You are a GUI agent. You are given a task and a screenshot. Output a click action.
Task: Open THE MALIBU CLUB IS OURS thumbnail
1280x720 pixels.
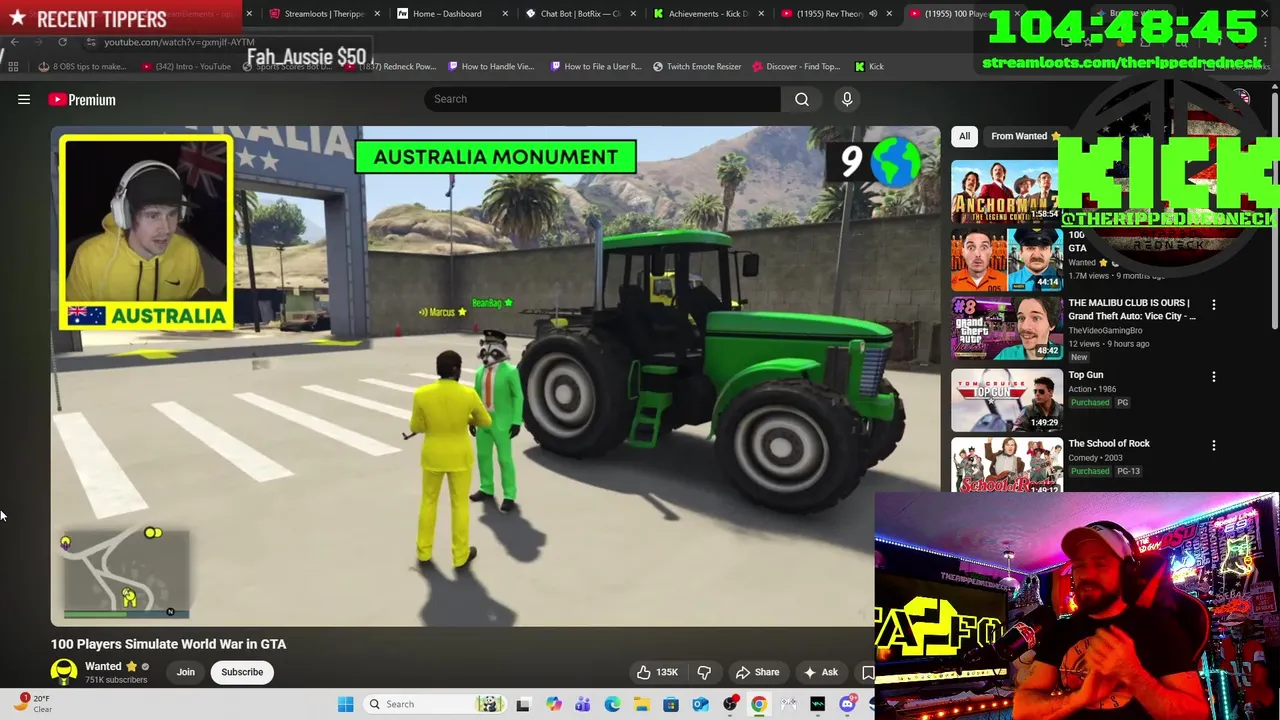coord(1006,328)
